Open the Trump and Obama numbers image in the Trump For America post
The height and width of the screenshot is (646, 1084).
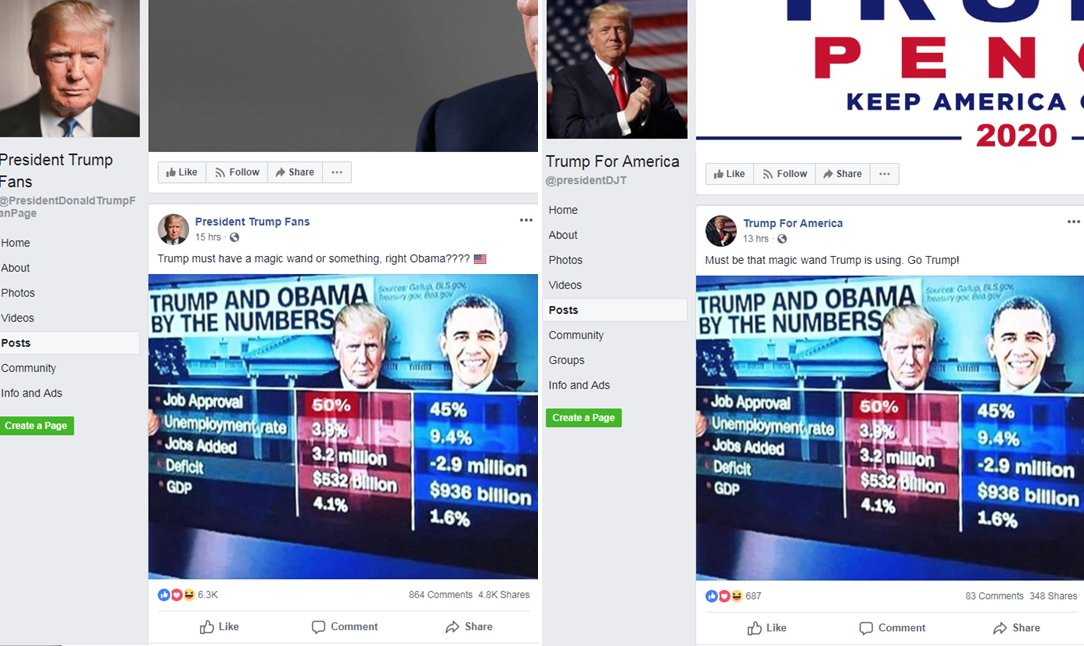(890, 427)
